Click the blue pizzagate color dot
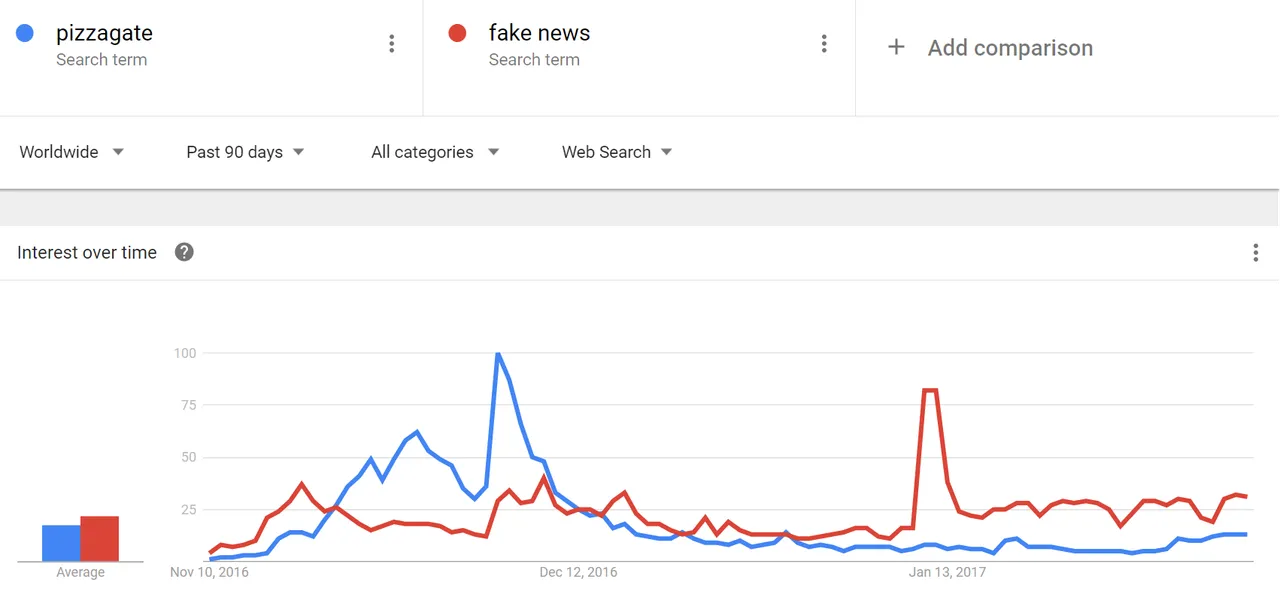Screen dimensions: 1280x612 [x=25, y=33]
